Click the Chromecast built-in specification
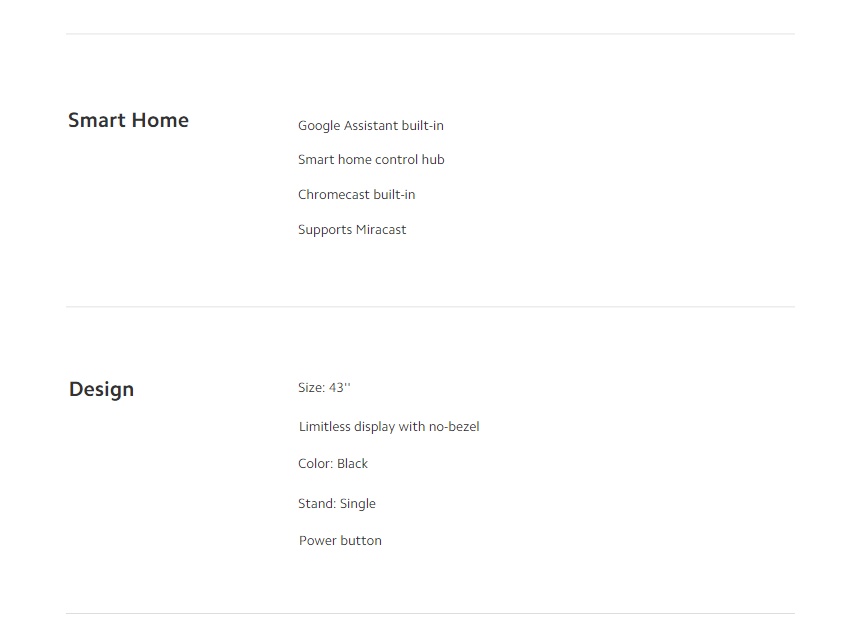Viewport: 842px width, 639px height. [x=357, y=194]
